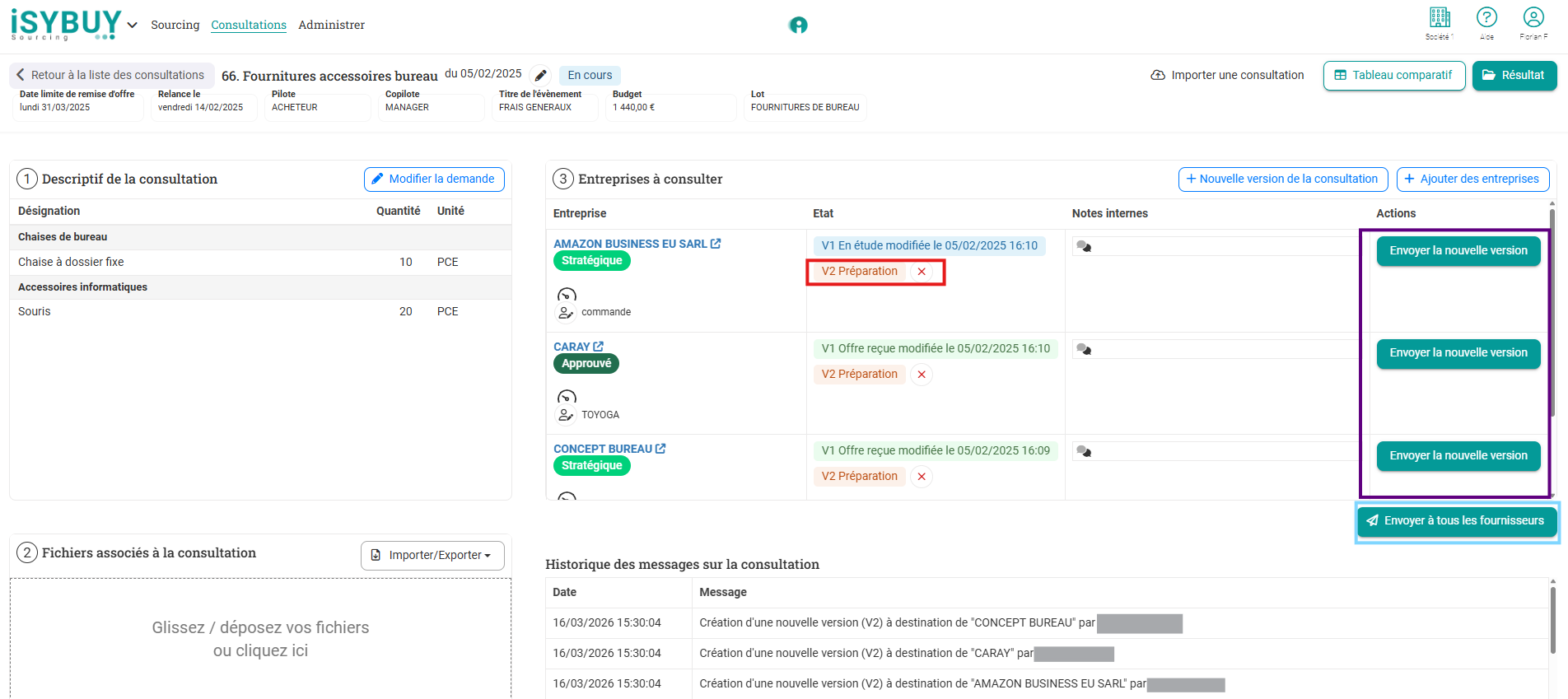1568x699 pixels.
Task: Click CARAY V1 Offre reçue status badge
Action: pos(936,348)
